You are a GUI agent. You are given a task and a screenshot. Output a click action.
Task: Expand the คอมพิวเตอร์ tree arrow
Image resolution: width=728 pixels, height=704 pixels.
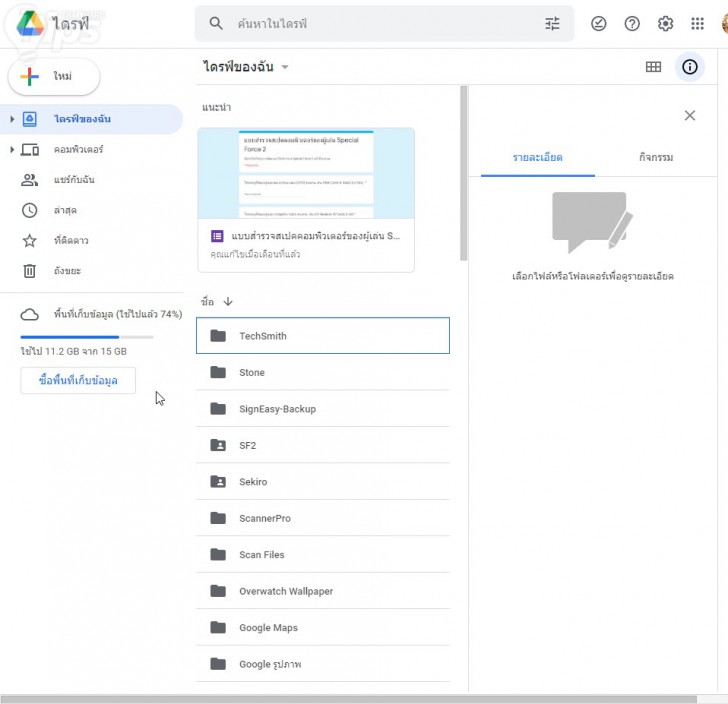(x=12, y=150)
